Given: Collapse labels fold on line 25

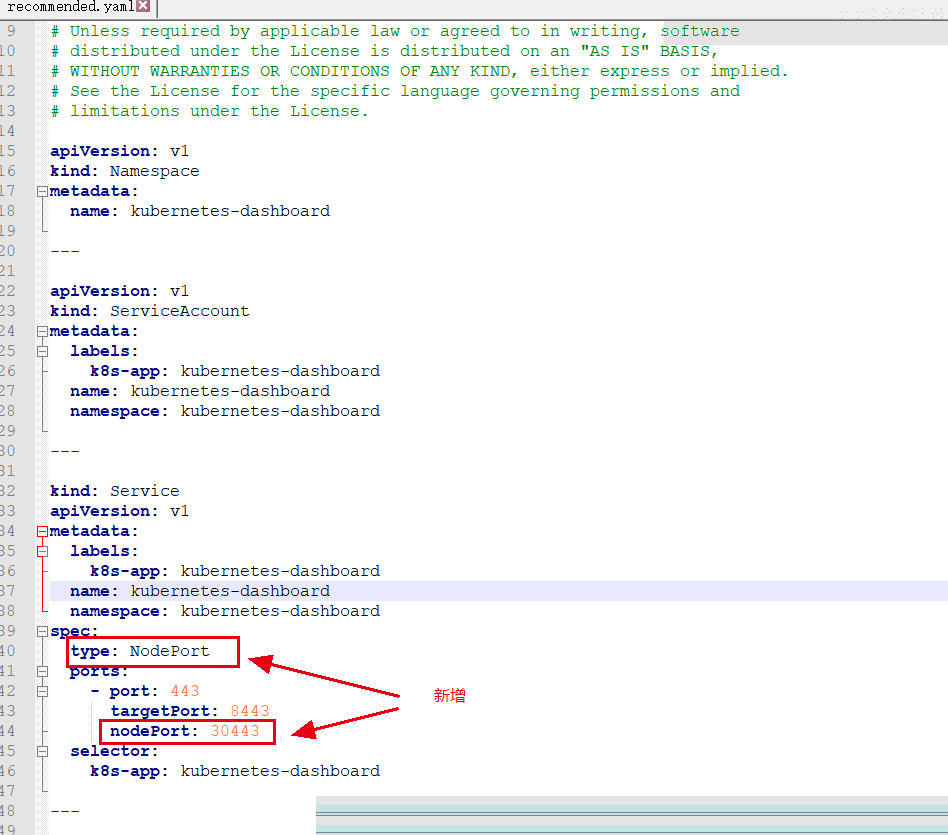Looking at the screenshot, I should click(42, 351).
